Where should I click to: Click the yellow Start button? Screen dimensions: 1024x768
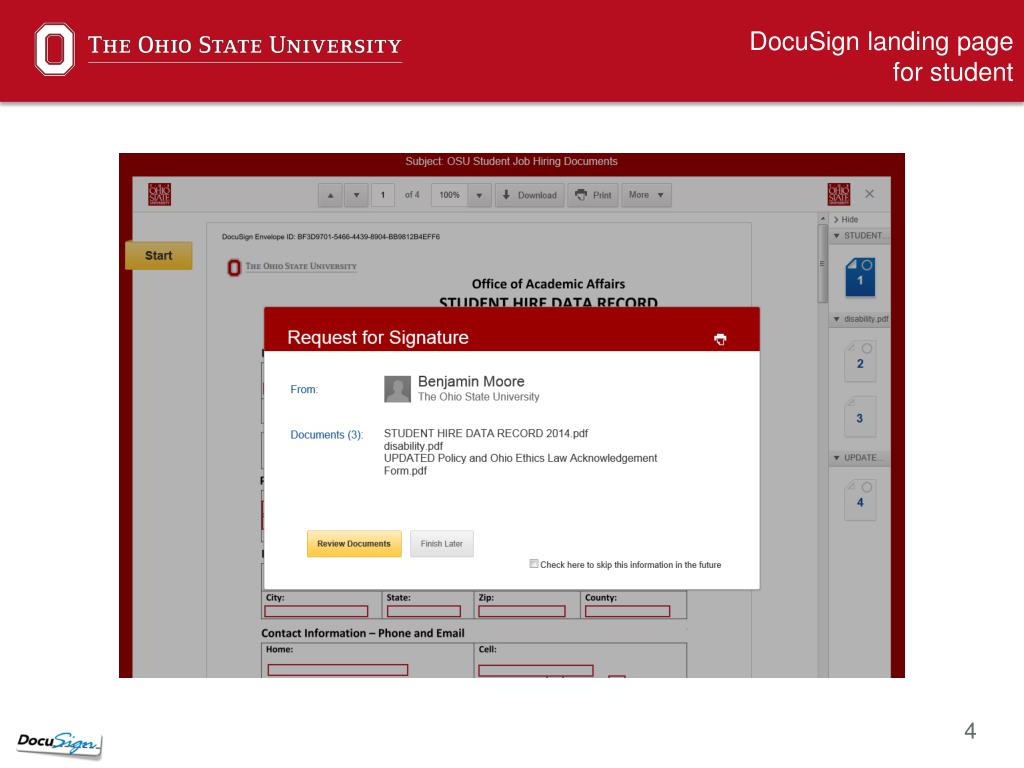(x=159, y=255)
